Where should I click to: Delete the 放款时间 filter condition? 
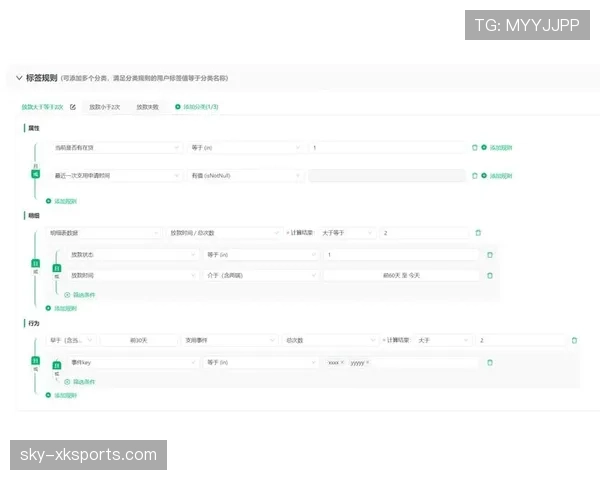490,275
